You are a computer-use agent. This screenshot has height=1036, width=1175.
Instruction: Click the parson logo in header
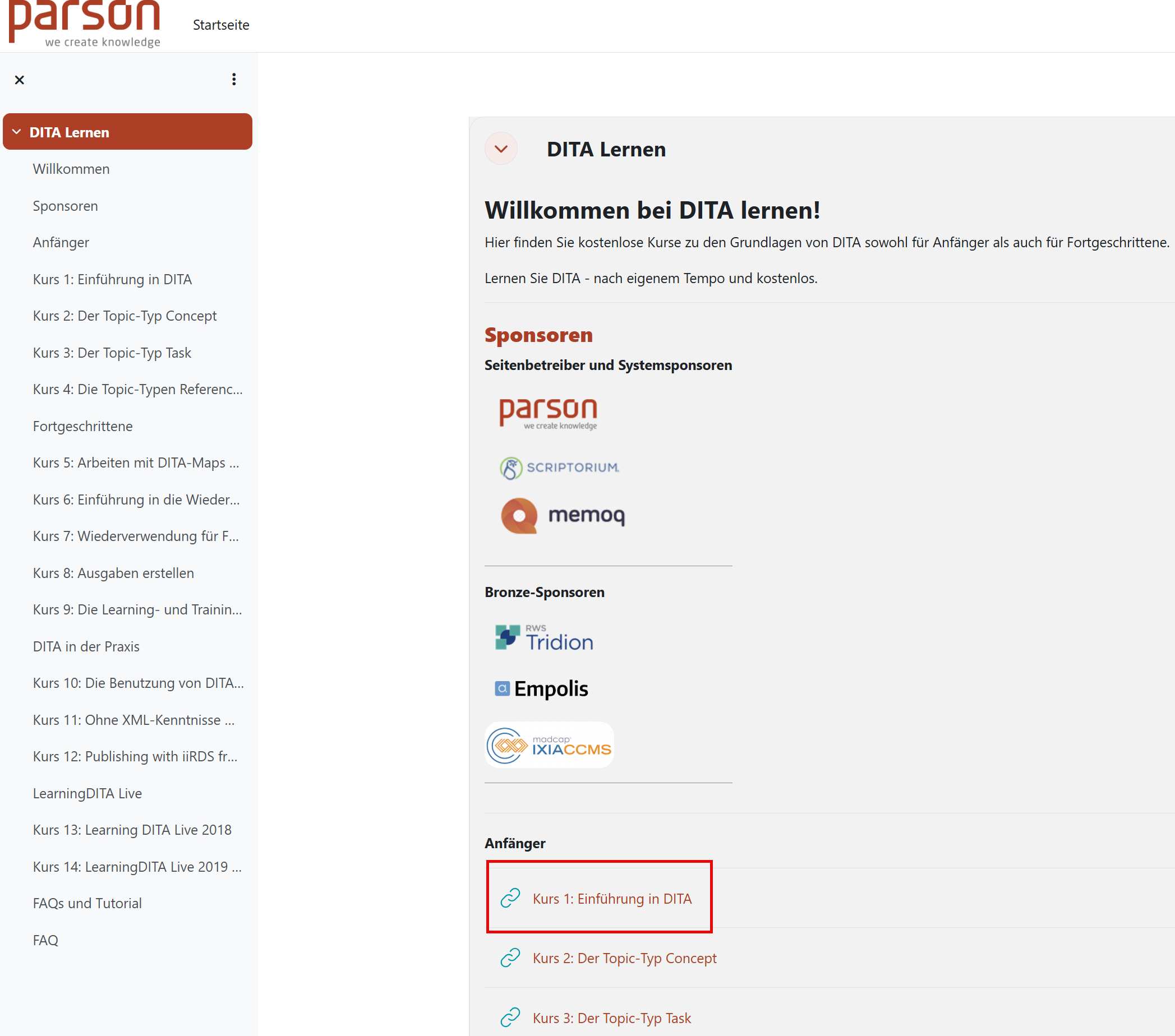click(x=85, y=24)
